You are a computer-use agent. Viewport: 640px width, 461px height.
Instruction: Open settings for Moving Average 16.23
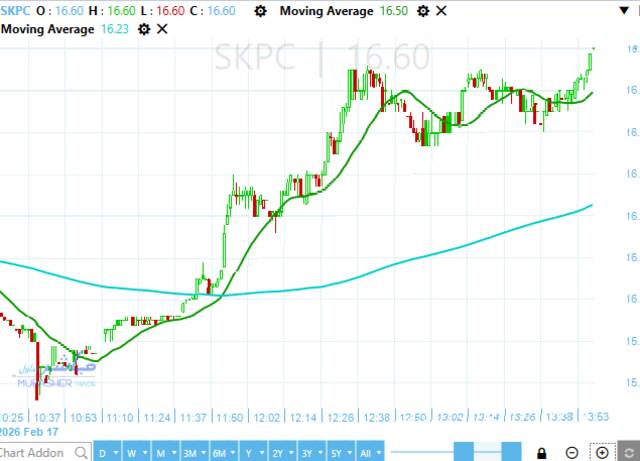point(144,29)
